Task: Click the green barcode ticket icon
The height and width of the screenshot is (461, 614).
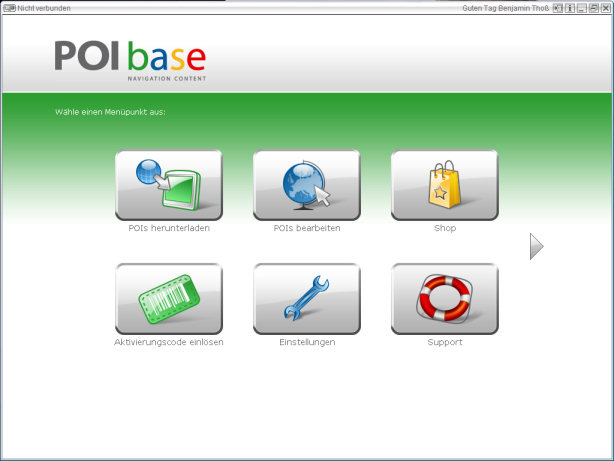Action: 168,299
